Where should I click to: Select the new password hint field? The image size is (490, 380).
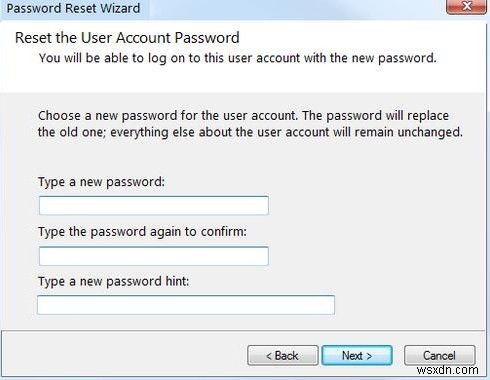click(x=186, y=305)
